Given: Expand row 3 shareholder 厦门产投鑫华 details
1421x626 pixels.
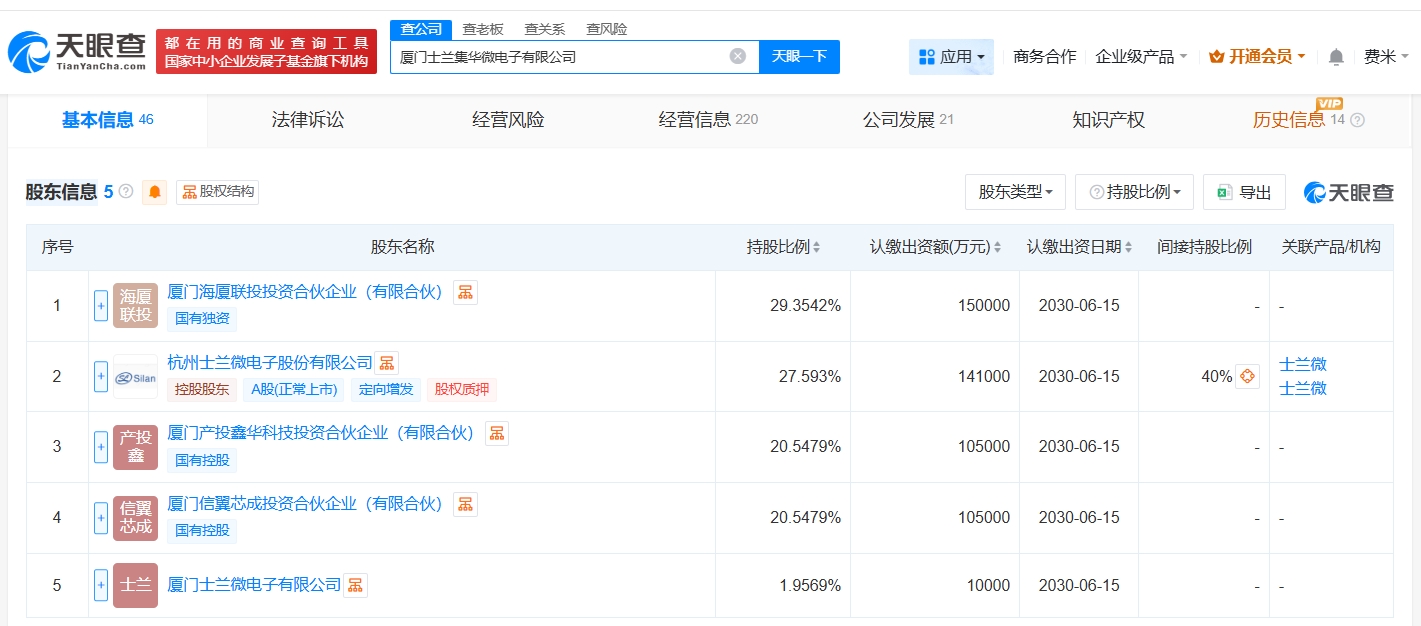Looking at the screenshot, I should coord(101,447).
